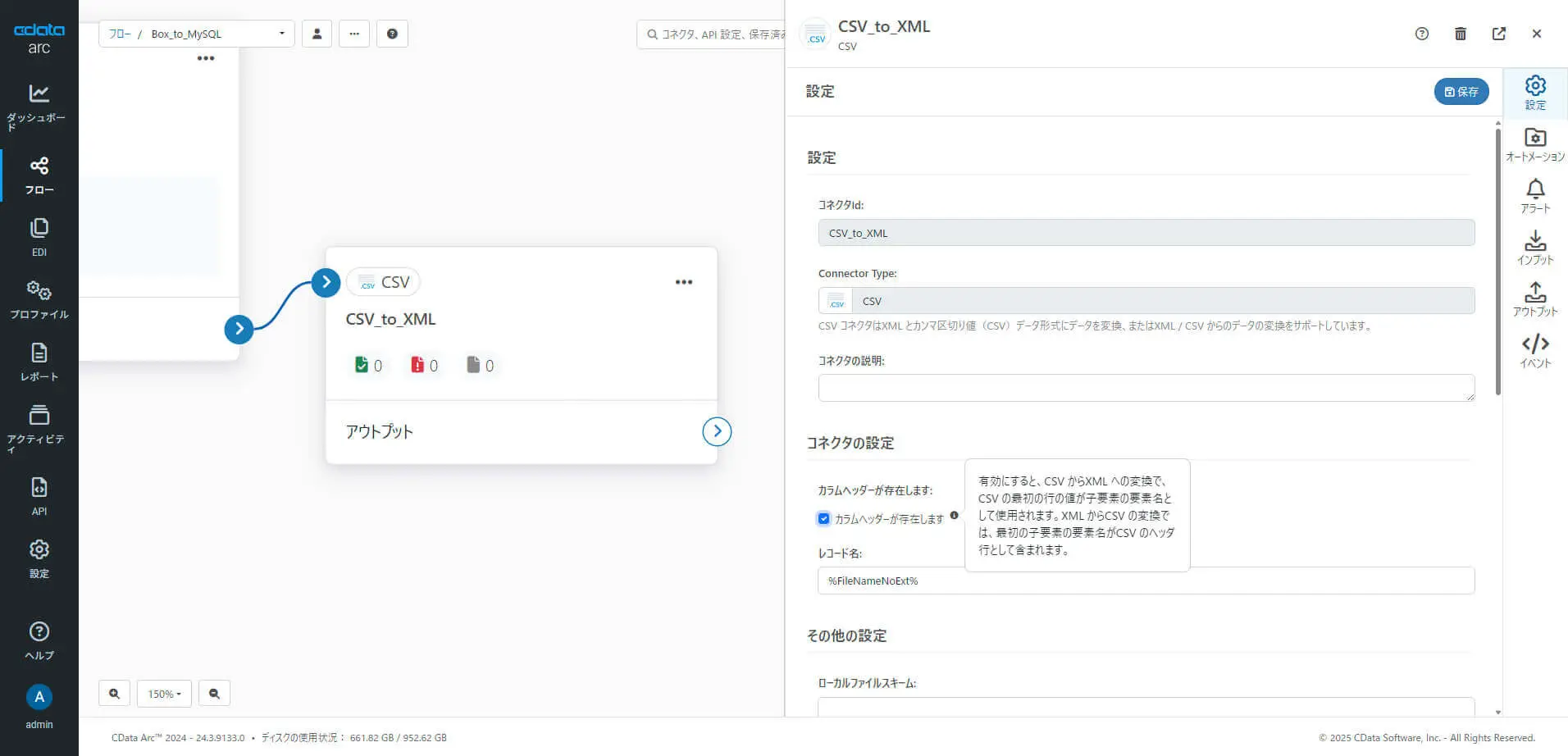This screenshot has height=756, width=1568.
Task: Click the CSV connector type badge on card
Action: click(x=383, y=282)
